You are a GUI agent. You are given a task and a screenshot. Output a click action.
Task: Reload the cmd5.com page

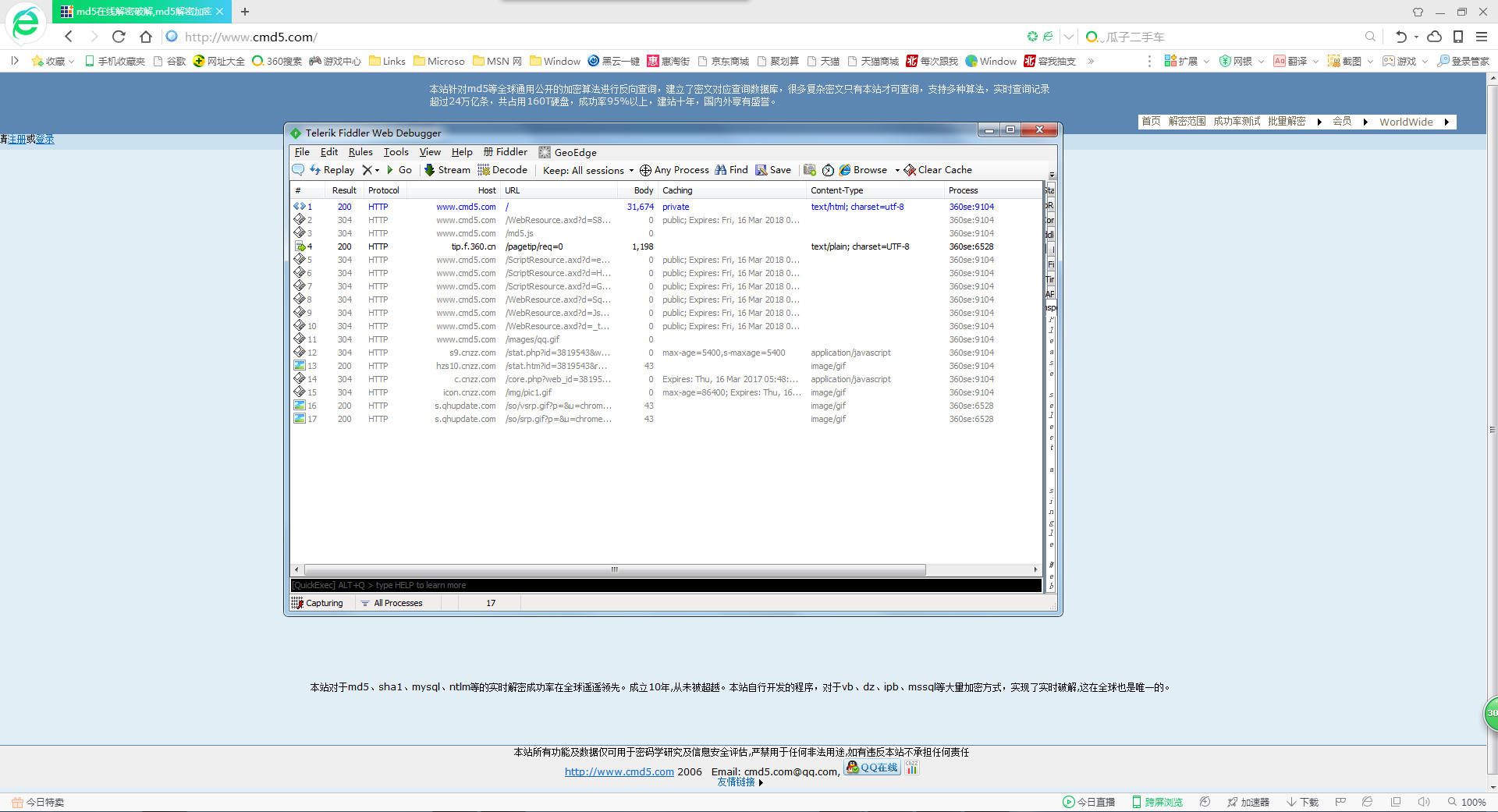click(119, 37)
